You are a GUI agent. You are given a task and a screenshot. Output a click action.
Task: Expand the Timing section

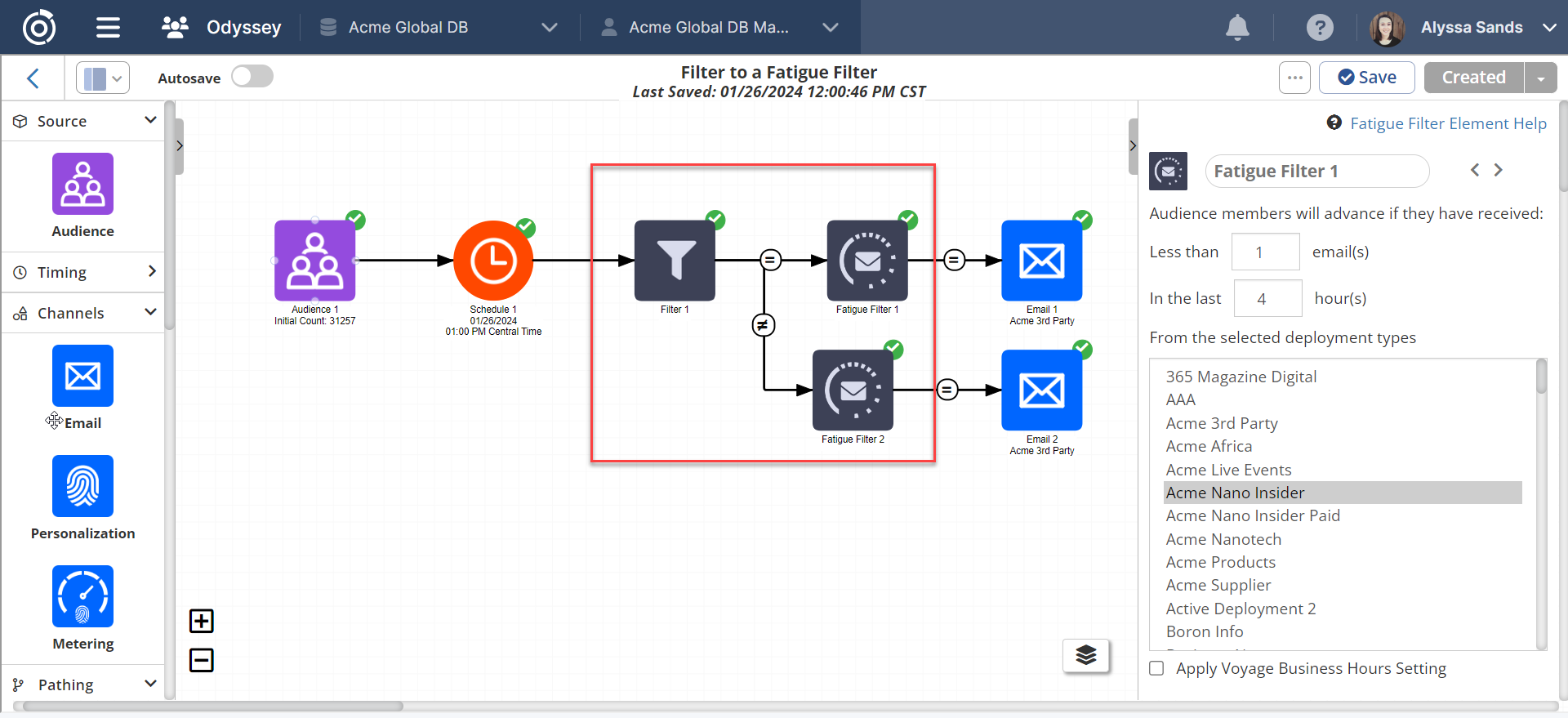click(83, 272)
